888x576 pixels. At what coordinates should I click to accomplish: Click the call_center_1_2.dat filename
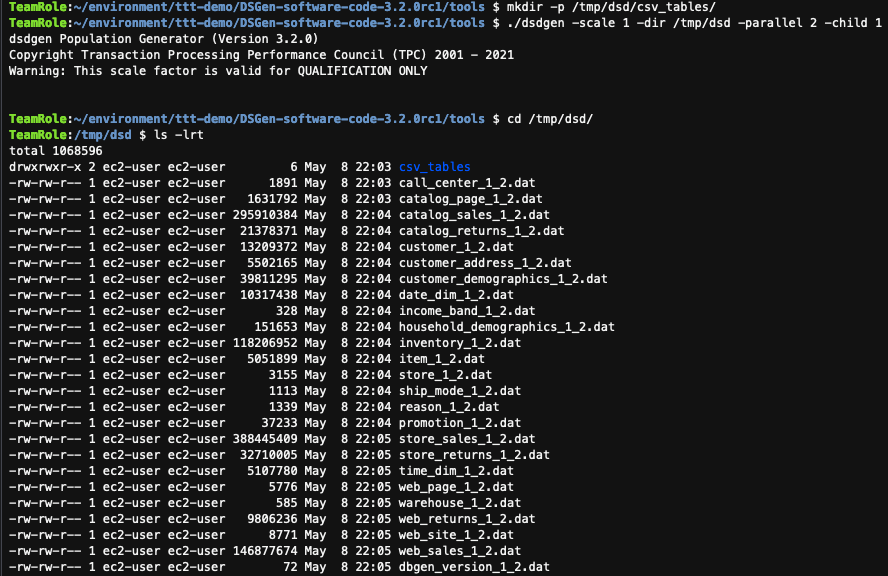pyautogui.click(x=467, y=183)
